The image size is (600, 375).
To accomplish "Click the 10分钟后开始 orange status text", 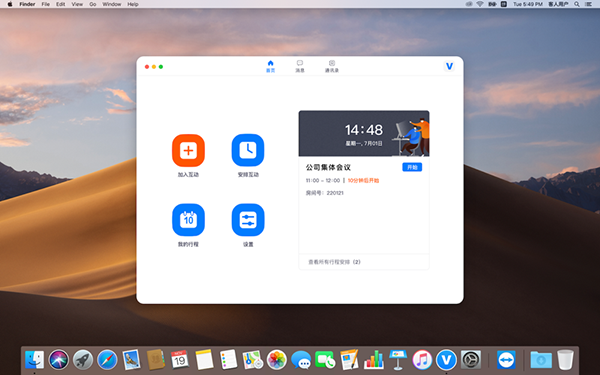I will pos(363,181).
